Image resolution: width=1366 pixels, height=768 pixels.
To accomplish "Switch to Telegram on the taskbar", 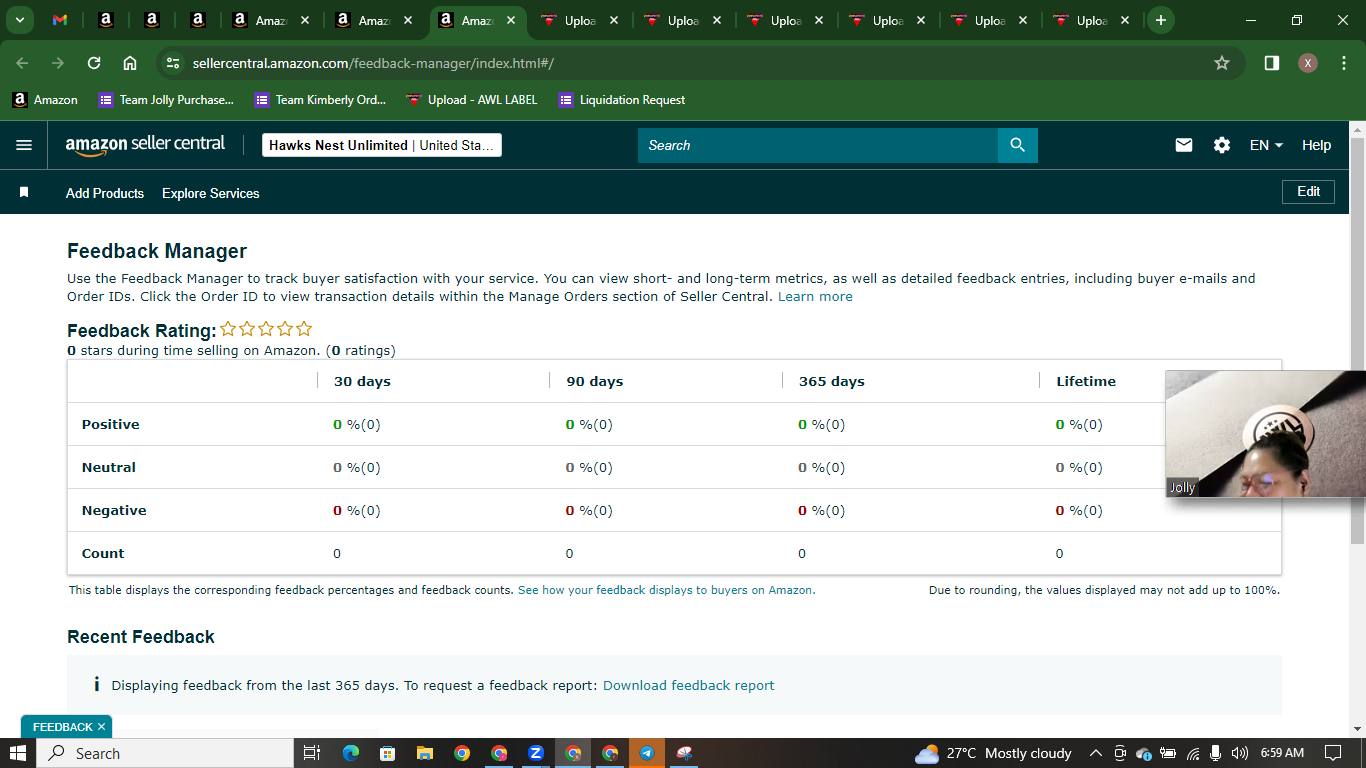I will tap(647, 753).
